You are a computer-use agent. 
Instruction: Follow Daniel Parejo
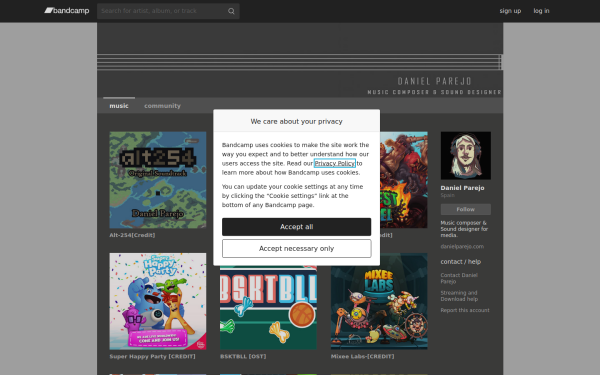click(466, 209)
